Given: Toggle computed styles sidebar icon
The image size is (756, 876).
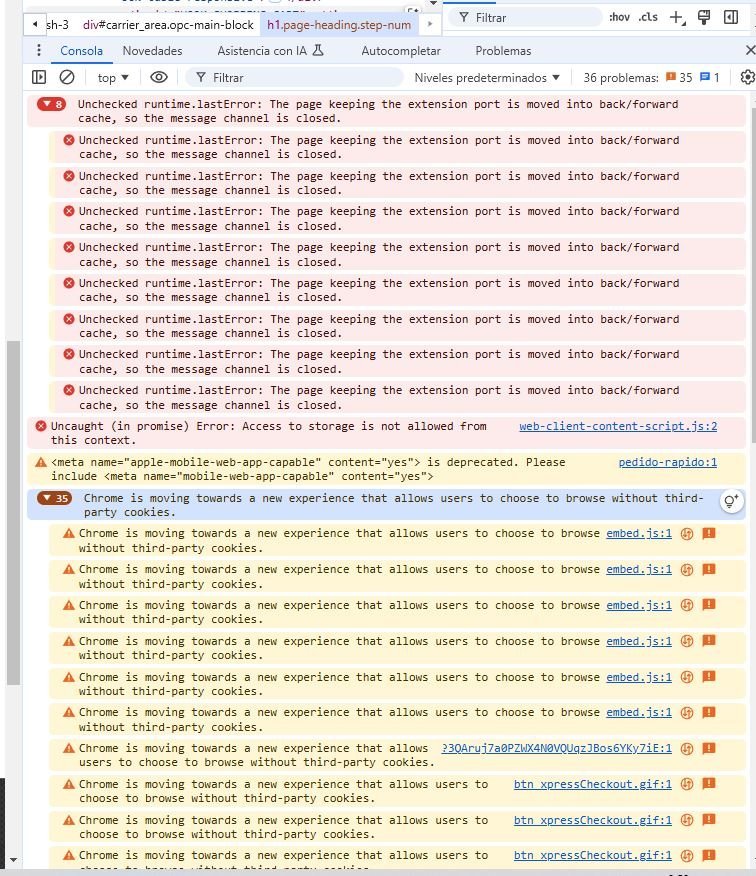Looking at the screenshot, I should [x=731, y=17].
